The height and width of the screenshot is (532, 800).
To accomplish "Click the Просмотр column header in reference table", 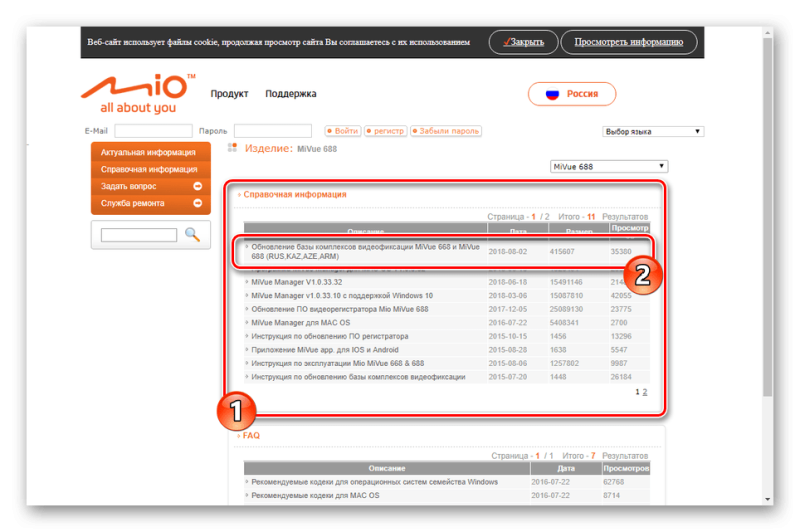I will coord(630,228).
